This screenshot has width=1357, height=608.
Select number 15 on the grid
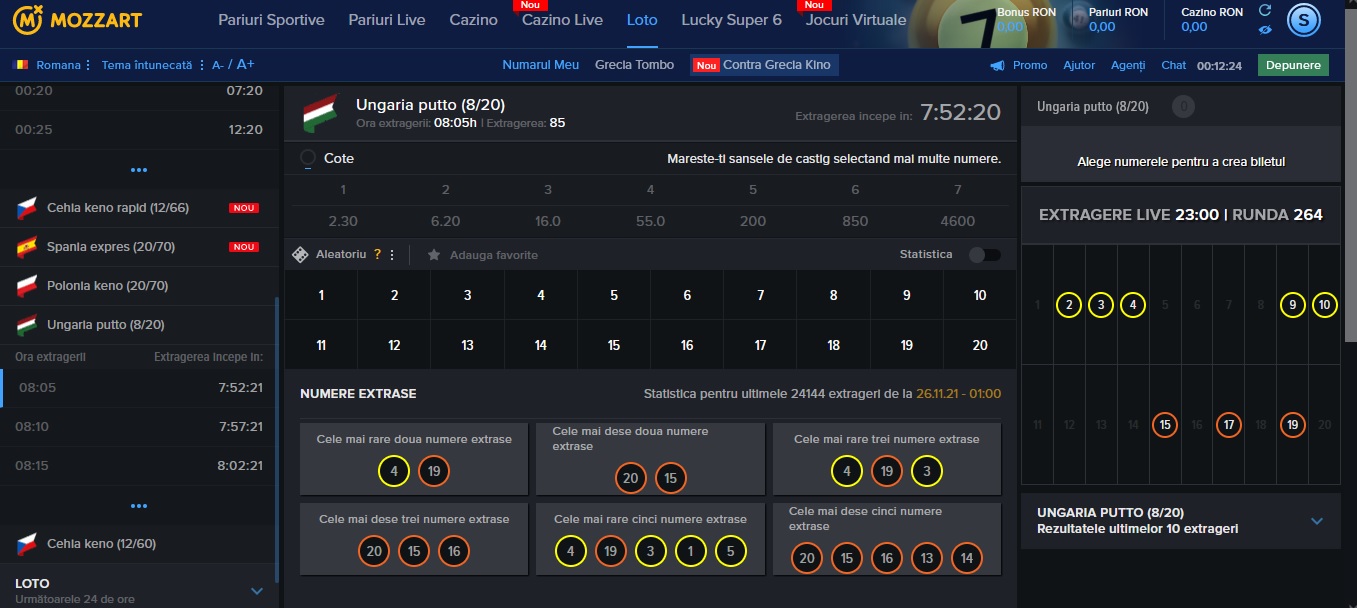(x=614, y=345)
